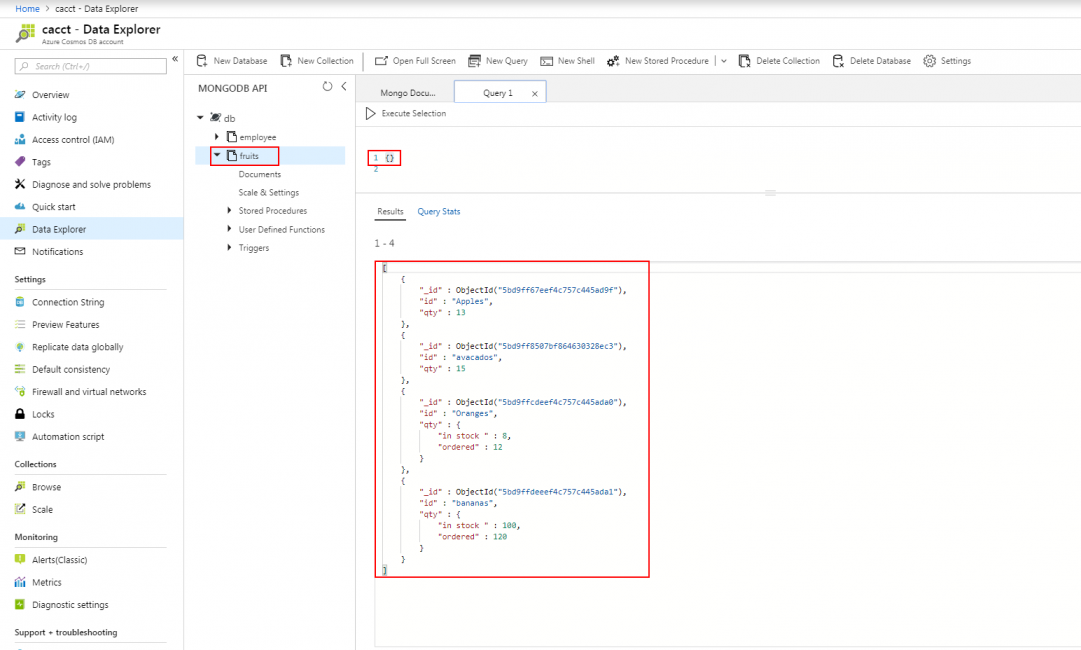1081x650 pixels.
Task: Open Full Screen view
Action: click(381, 61)
